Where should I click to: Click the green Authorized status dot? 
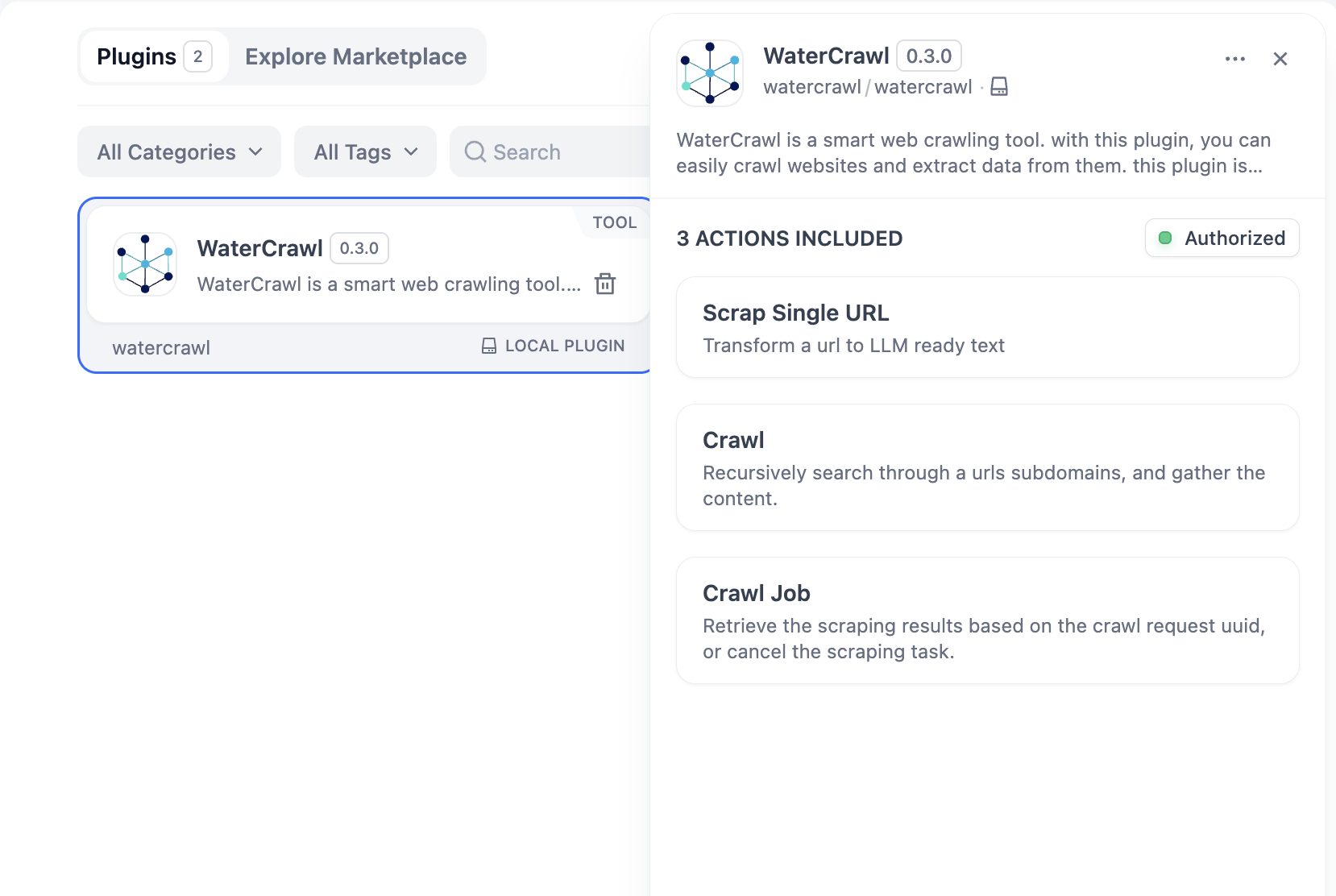point(1164,238)
